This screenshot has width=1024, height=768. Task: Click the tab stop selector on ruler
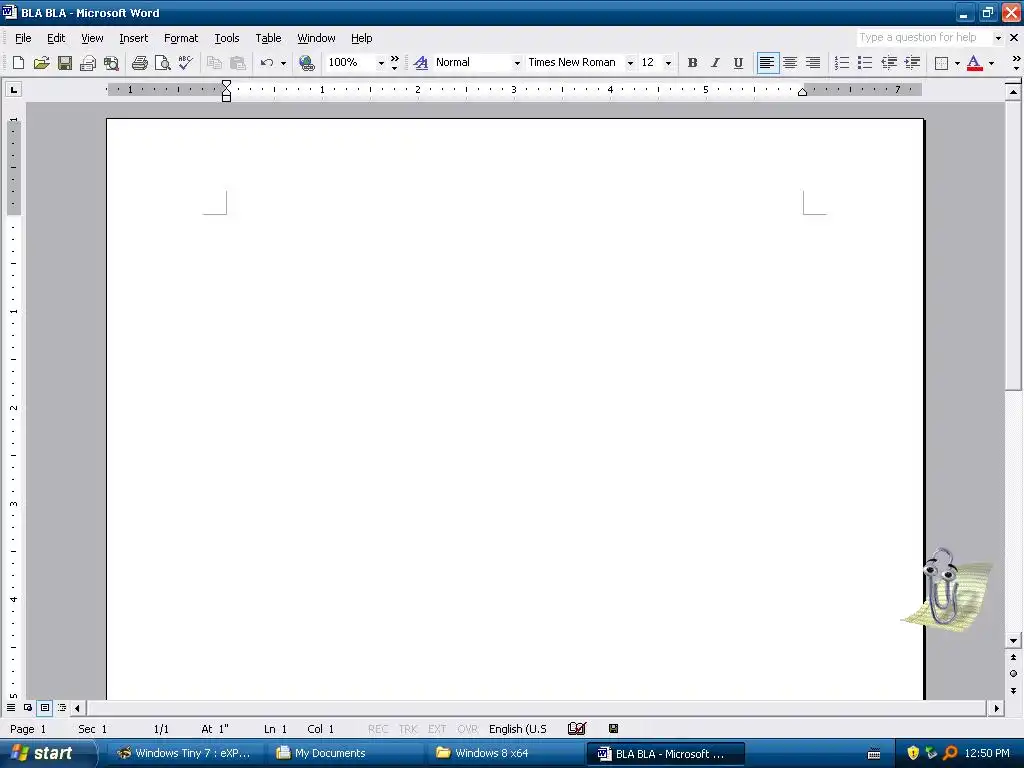tap(13, 89)
